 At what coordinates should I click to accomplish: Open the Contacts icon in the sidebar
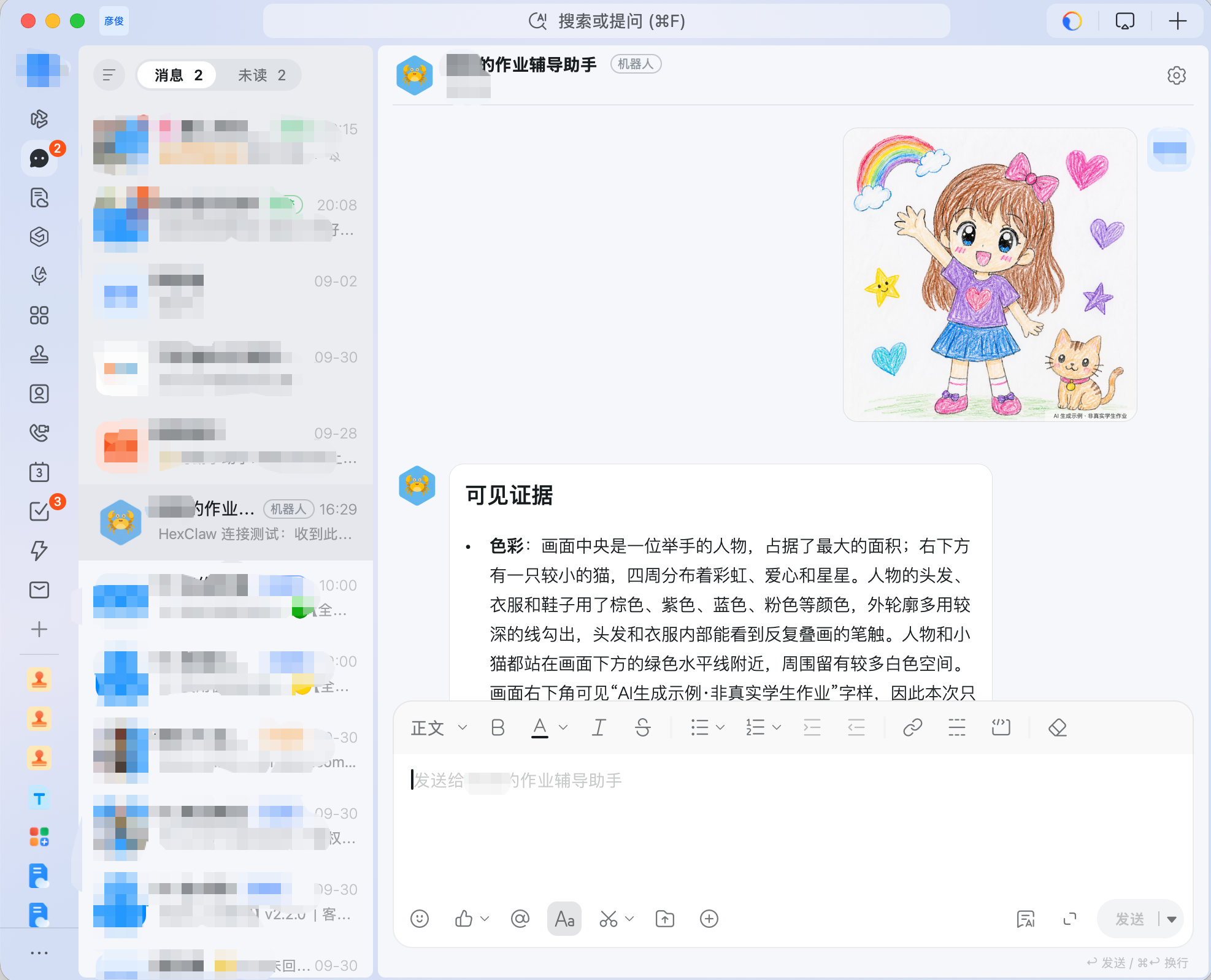pos(39,394)
